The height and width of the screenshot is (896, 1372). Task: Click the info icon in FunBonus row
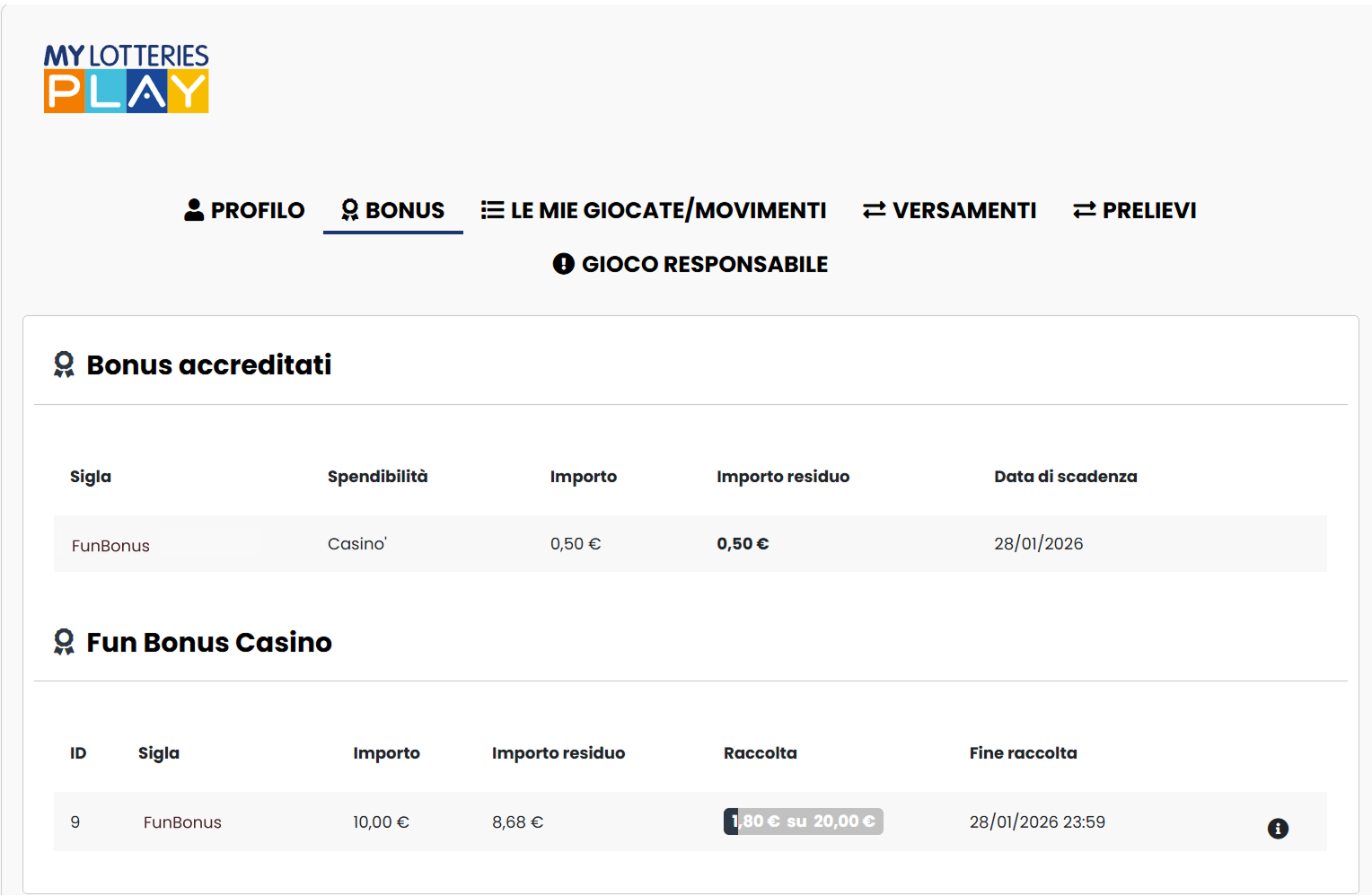coord(1278,829)
